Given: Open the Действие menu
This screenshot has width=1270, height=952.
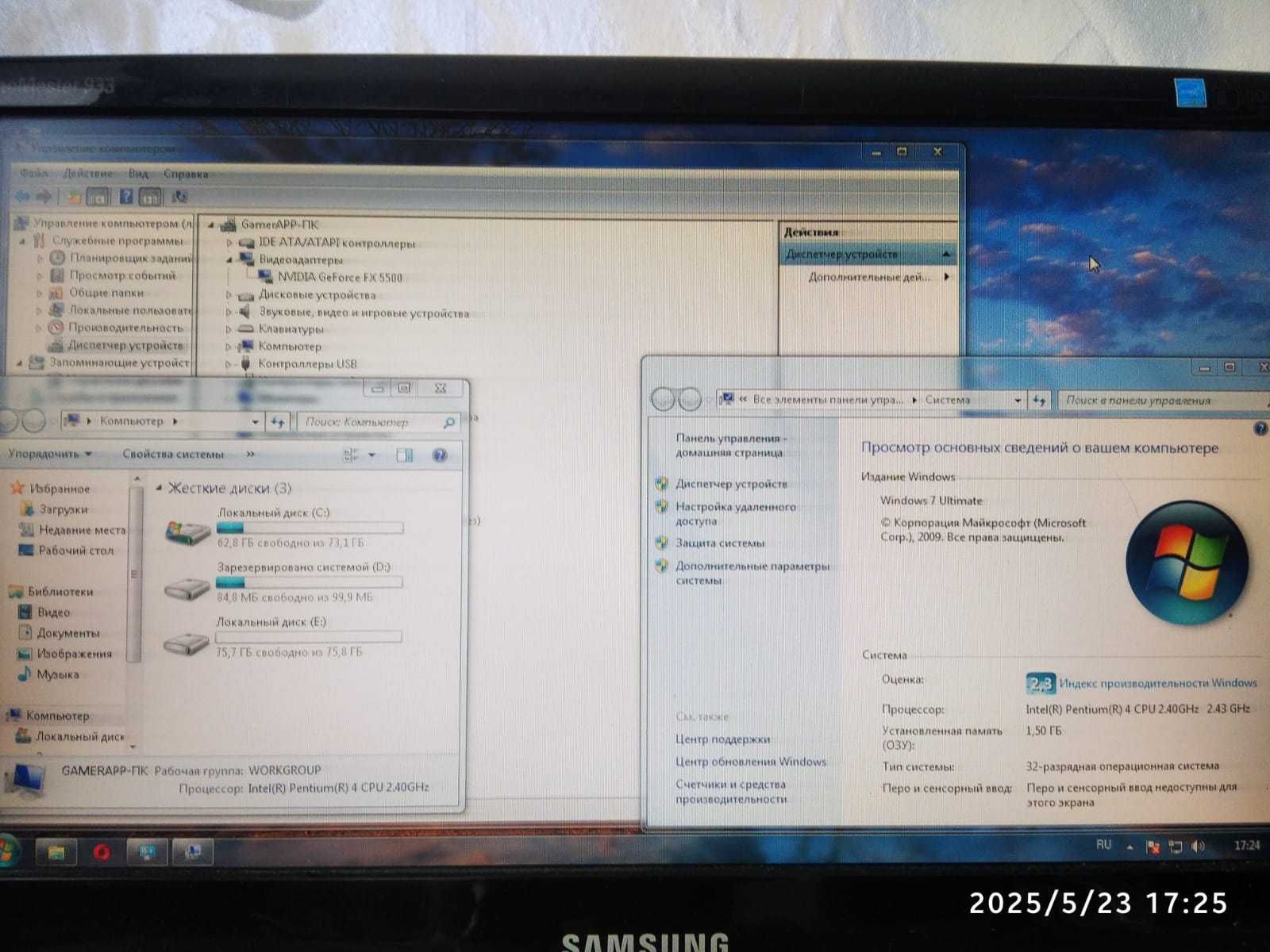Looking at the screenshot, I should pyautogui.click(x=88, y=173).
